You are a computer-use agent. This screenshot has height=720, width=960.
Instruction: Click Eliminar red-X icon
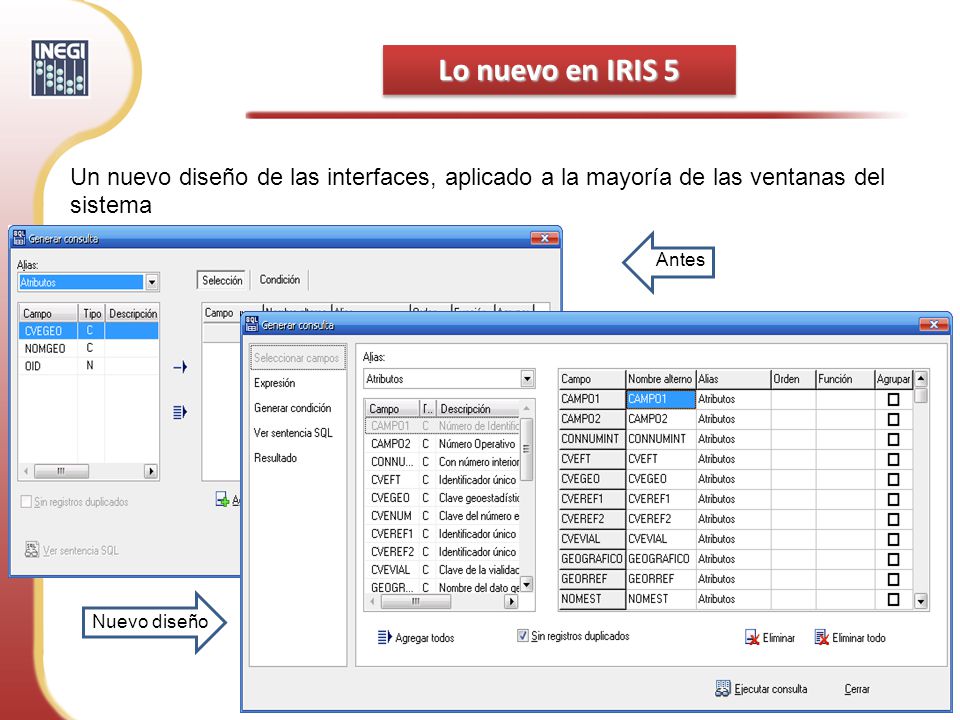point(752,637)
